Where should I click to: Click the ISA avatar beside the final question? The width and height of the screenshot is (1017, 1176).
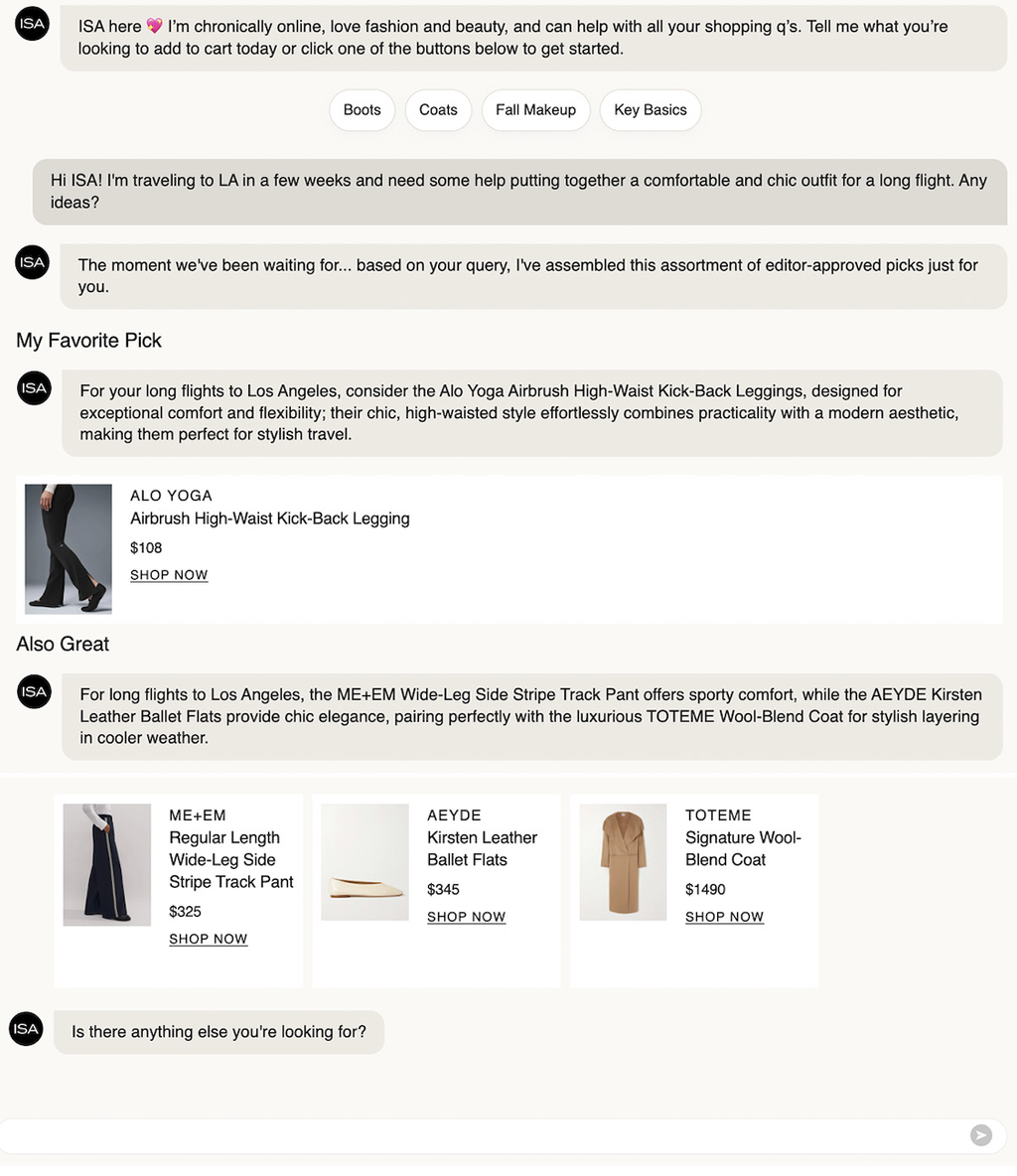[x=26, y=1029]
